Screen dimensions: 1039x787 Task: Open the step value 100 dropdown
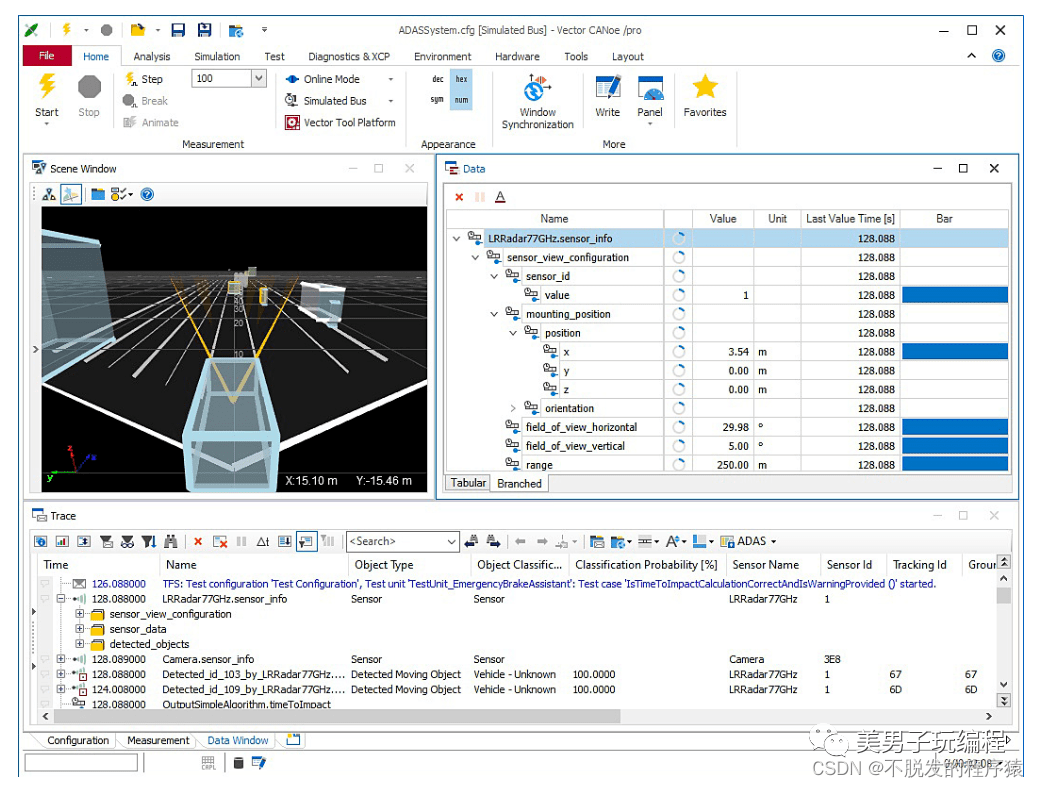(258, 78)
